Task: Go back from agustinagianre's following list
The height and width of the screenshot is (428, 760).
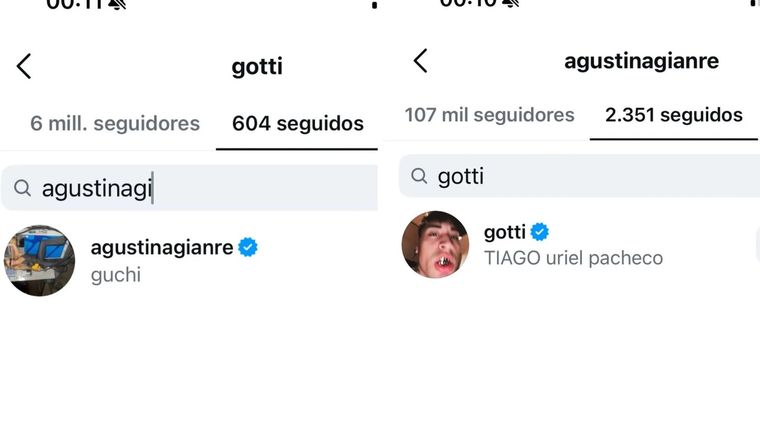Action: [421, 61]
